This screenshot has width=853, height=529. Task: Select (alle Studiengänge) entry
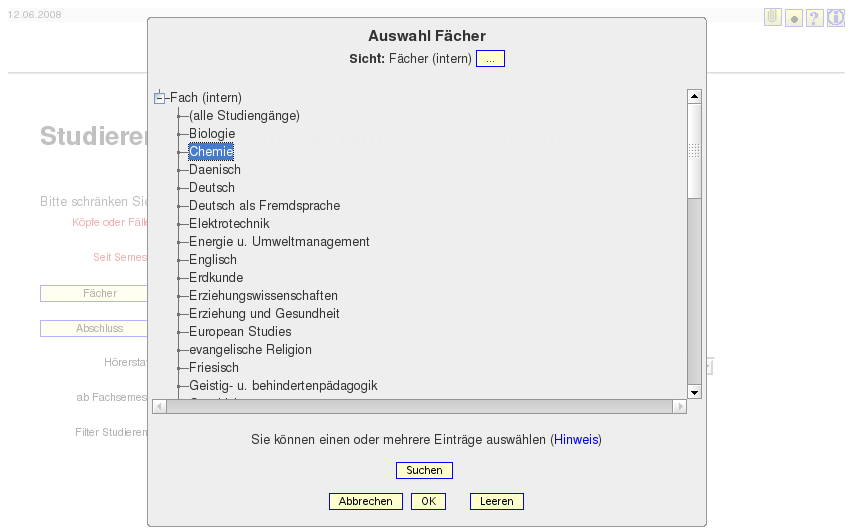coord(244,115)
